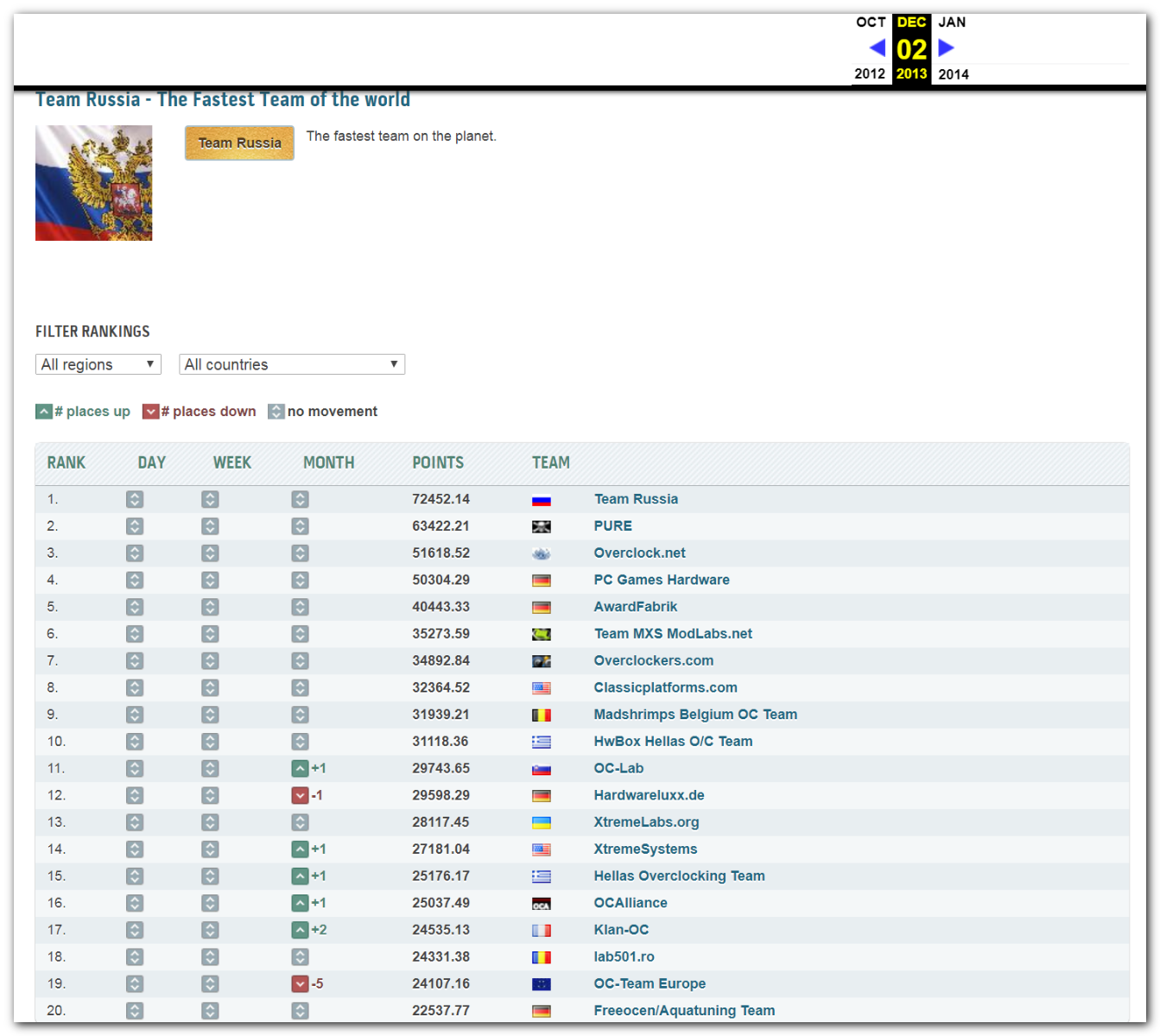Open AwardFabrik team link
This screenshot has height=1036, width=1160.
coord(636,607)
